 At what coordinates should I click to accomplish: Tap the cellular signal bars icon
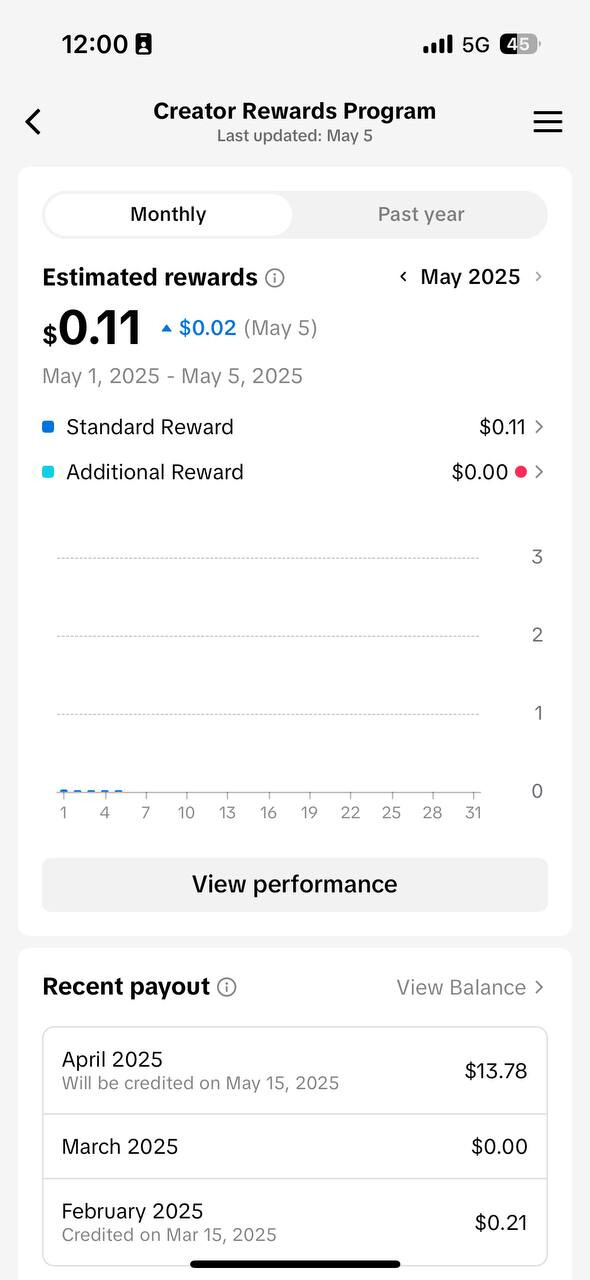(438, 44)
